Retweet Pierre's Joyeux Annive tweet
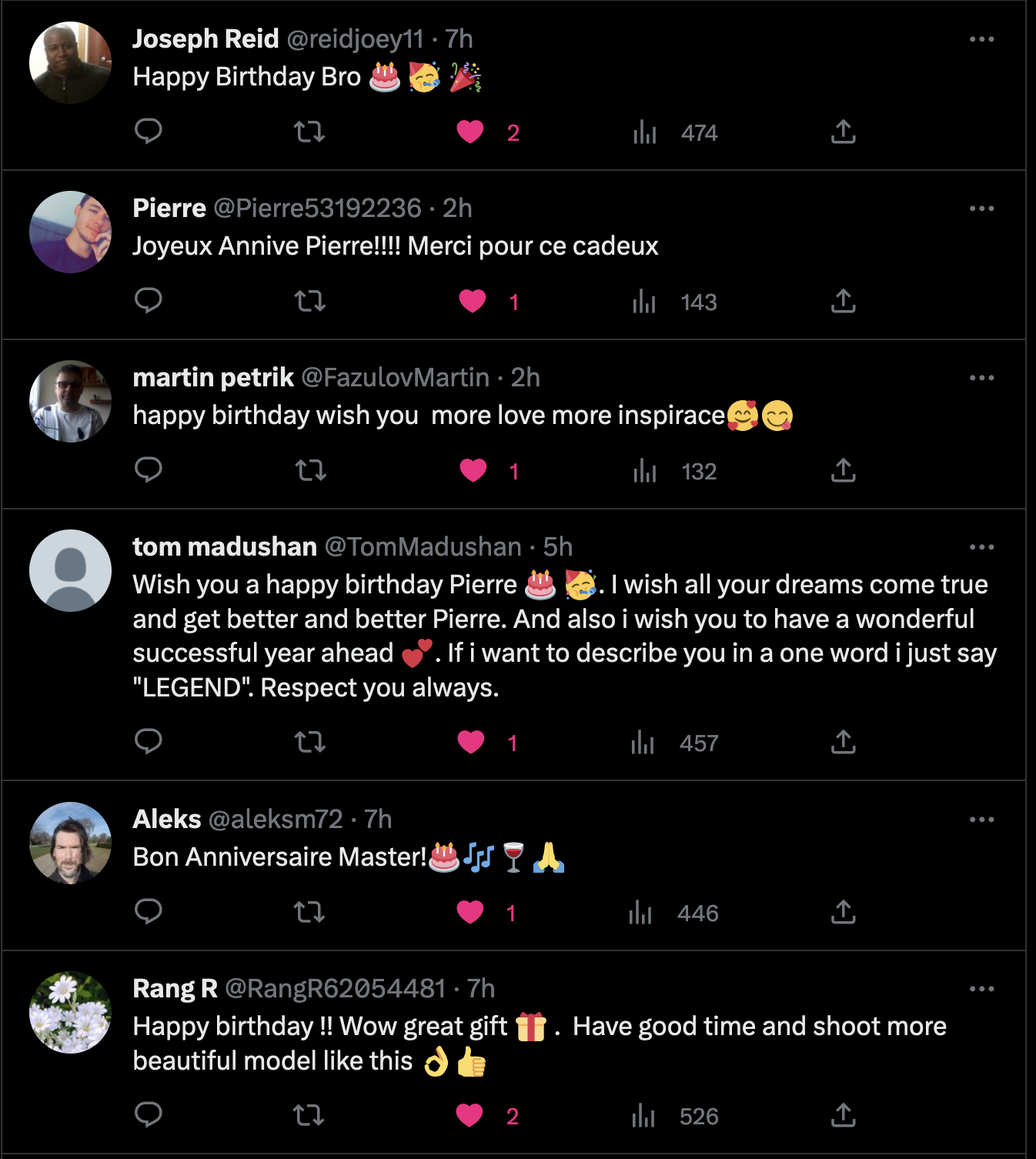 310,301
